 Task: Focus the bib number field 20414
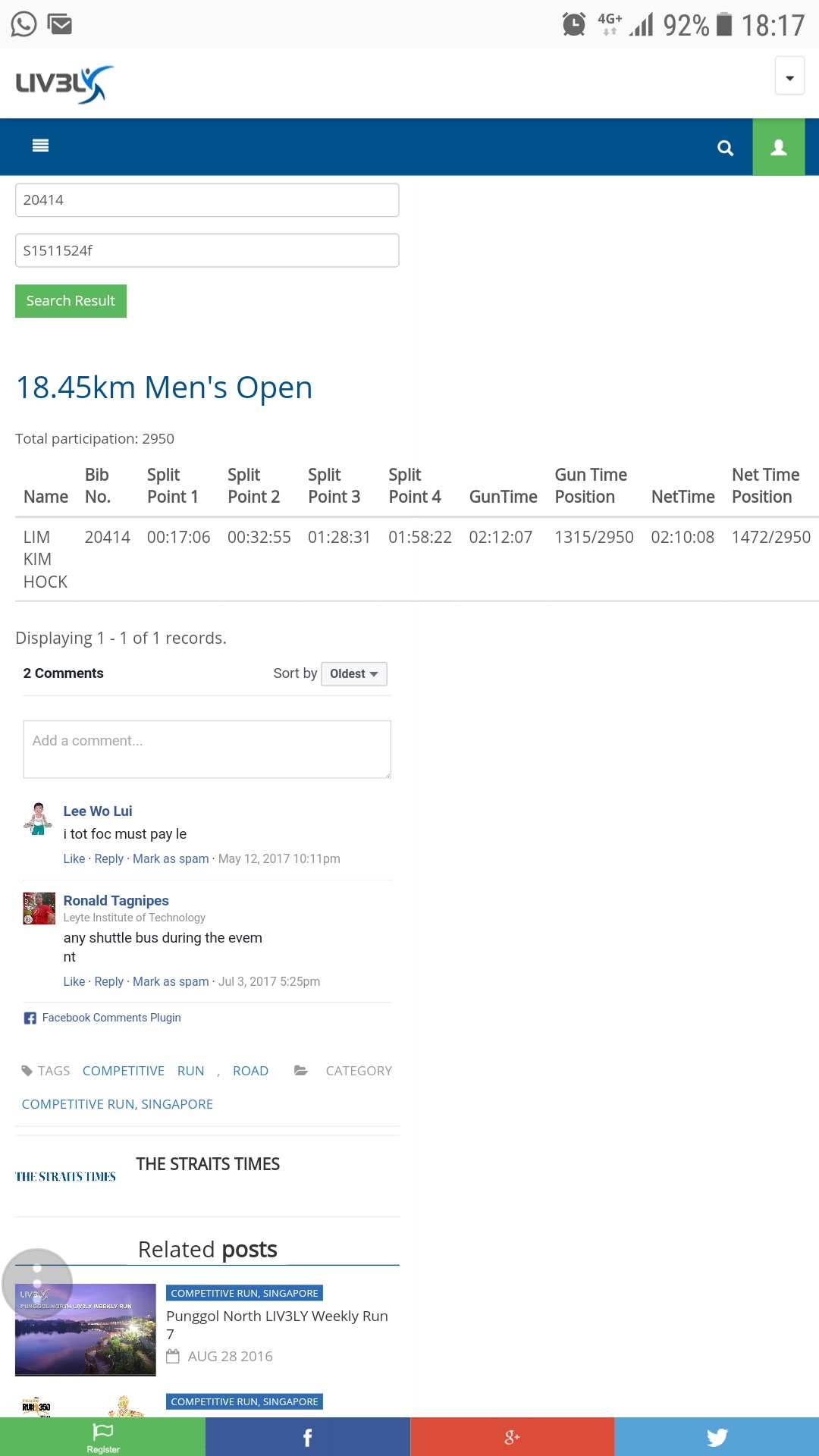(x=207, y=200)
